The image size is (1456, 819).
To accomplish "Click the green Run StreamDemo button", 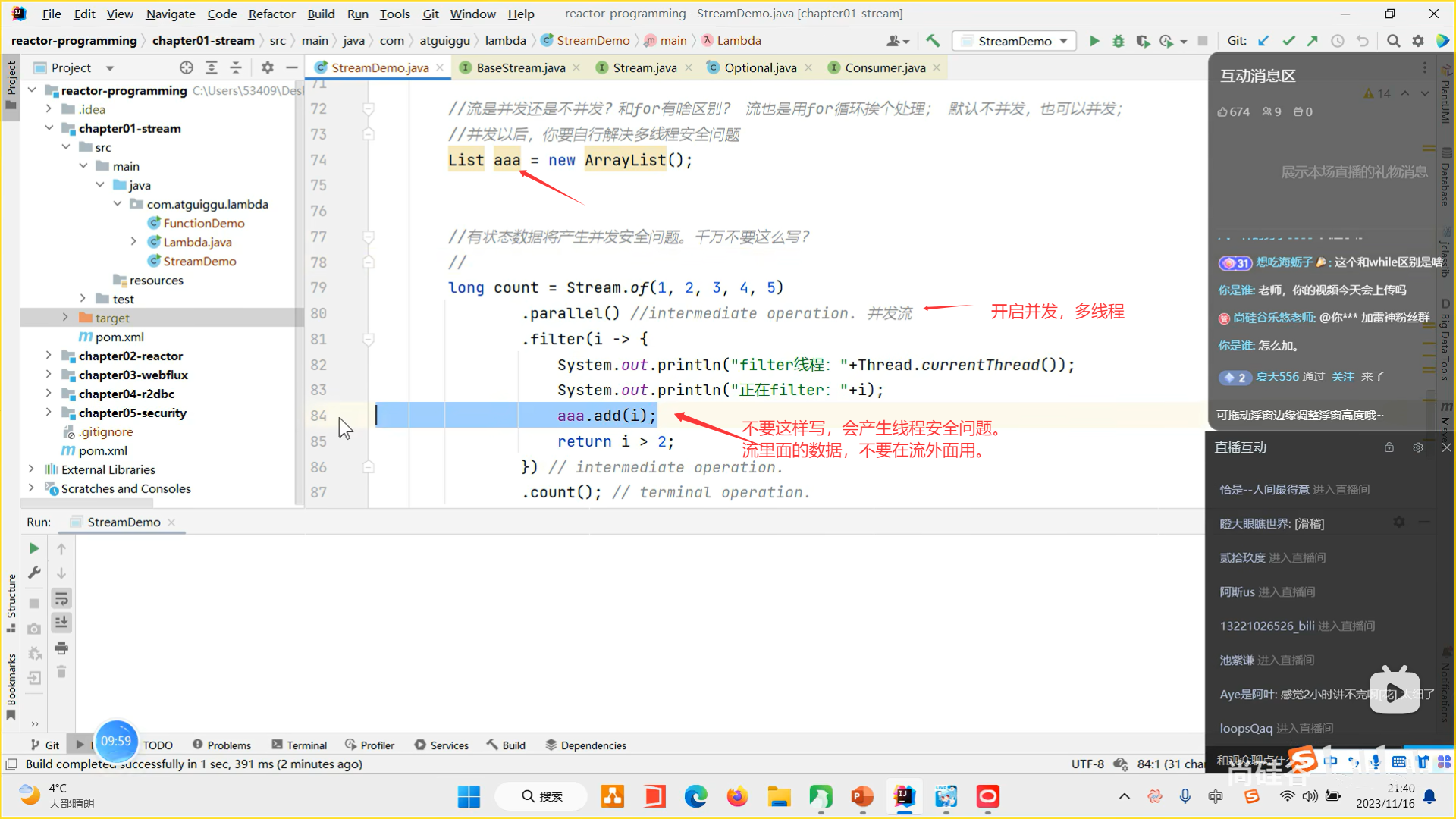I will click(x=1094, y=41).
